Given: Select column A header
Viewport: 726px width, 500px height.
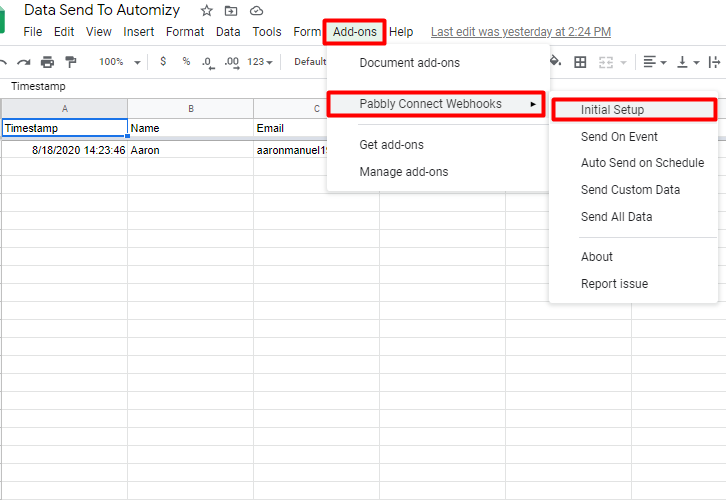Looking at the screenshot, I should 65,109.
